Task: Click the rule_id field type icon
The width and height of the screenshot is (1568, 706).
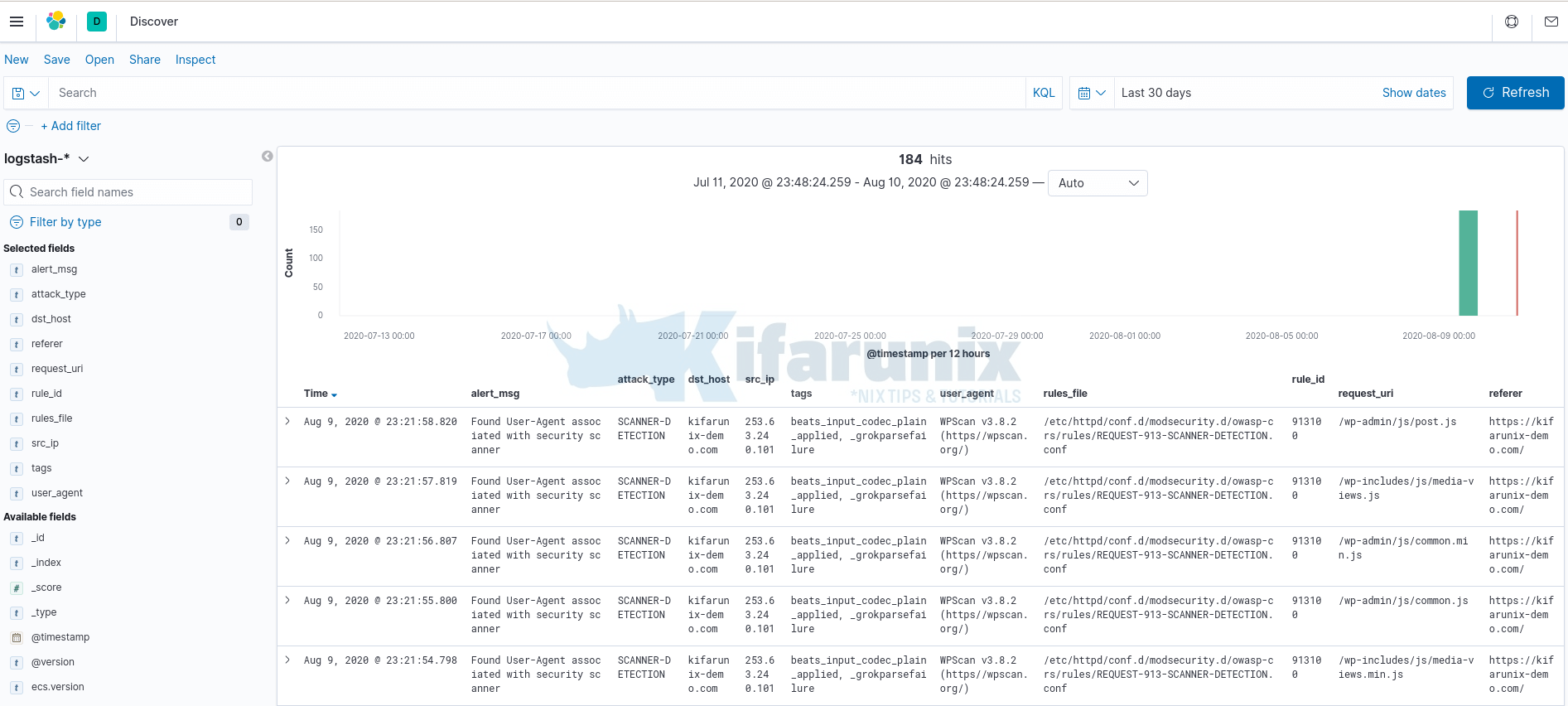Action: (x=17, y=394)
